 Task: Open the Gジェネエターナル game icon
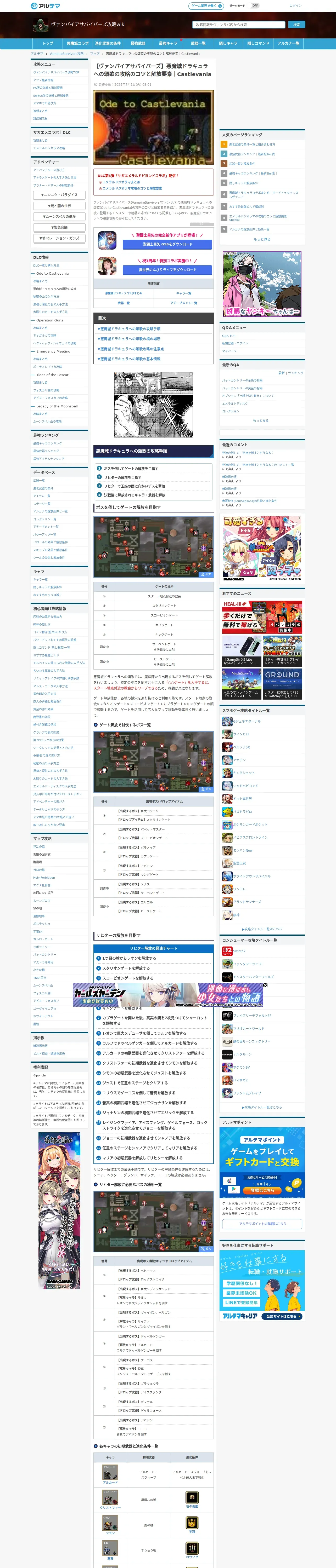click(227, 721)
